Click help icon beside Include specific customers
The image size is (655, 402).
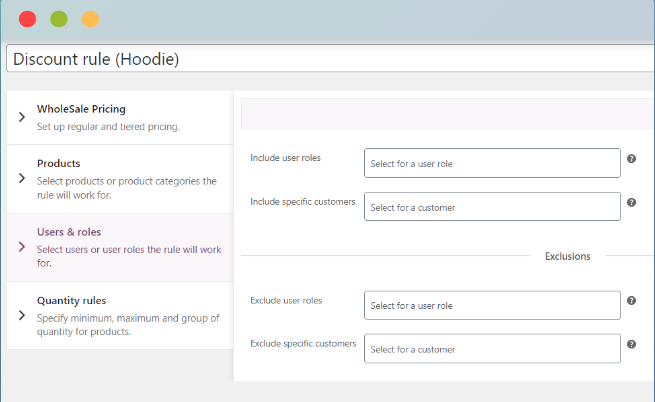(631, 203)
